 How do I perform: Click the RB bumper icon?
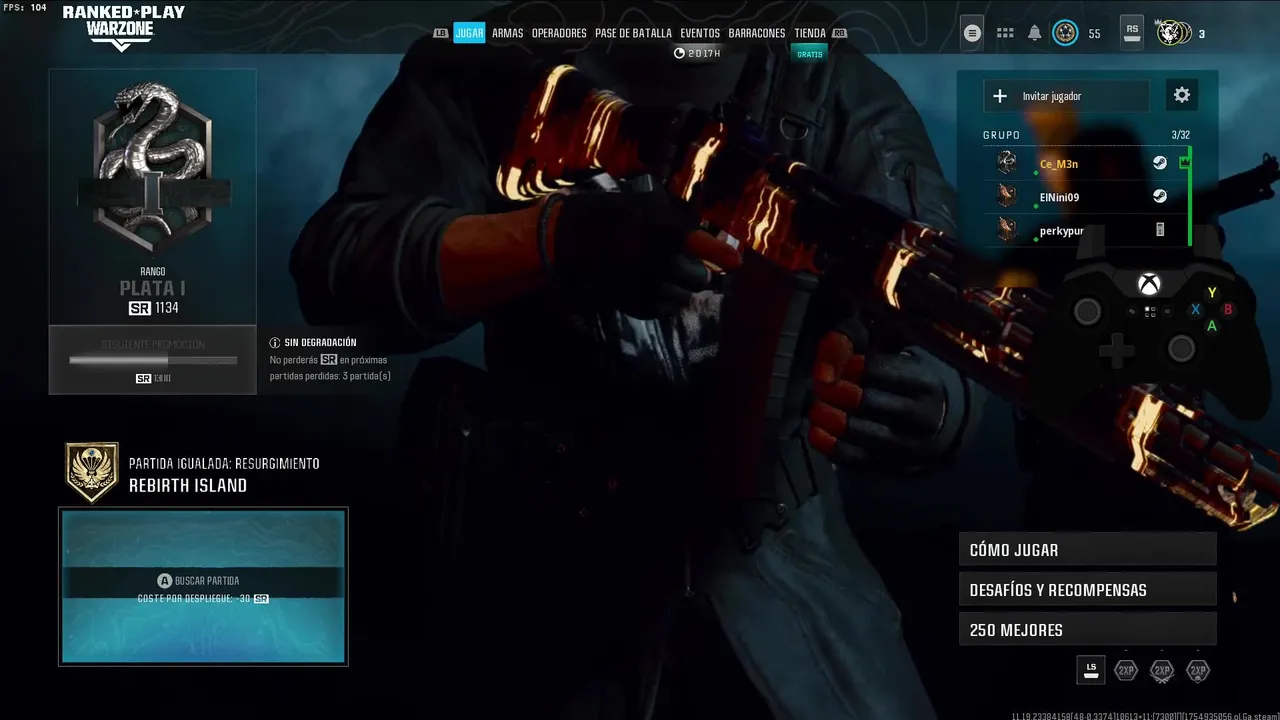click(839, 33)
